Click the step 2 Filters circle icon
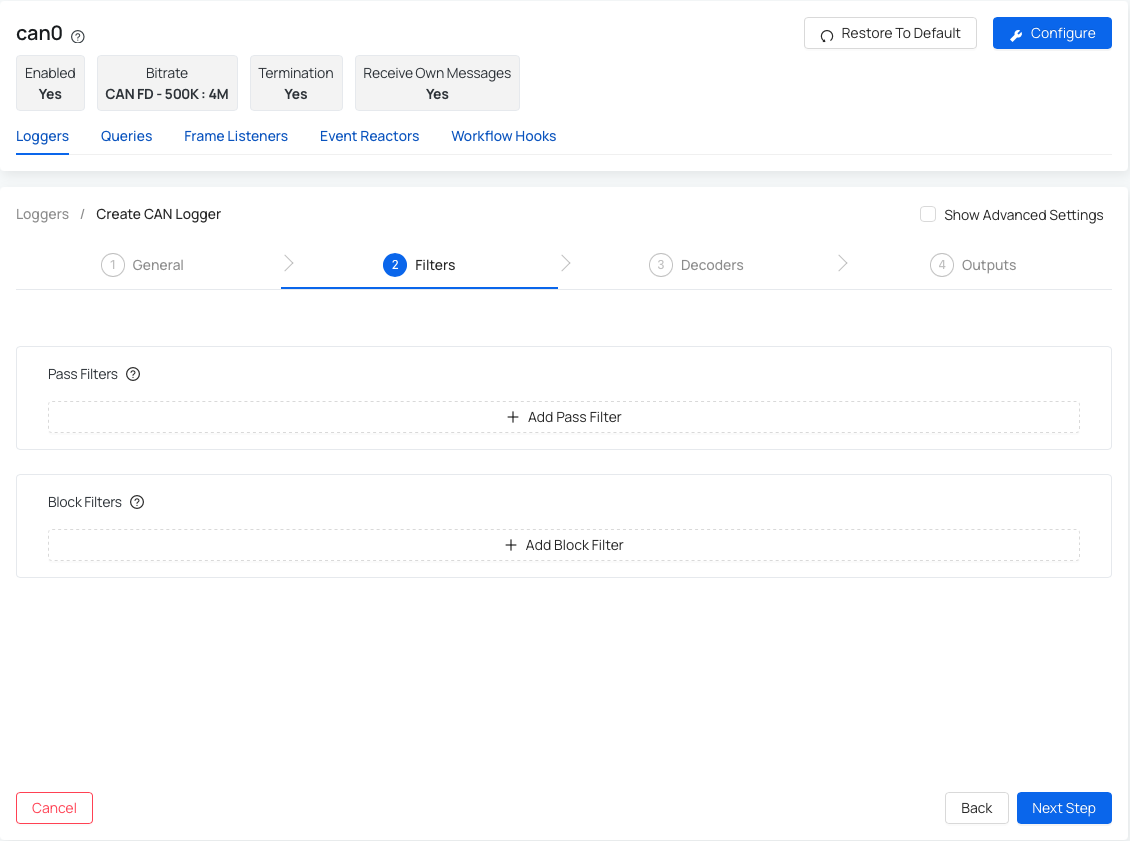 click(394, 265)
